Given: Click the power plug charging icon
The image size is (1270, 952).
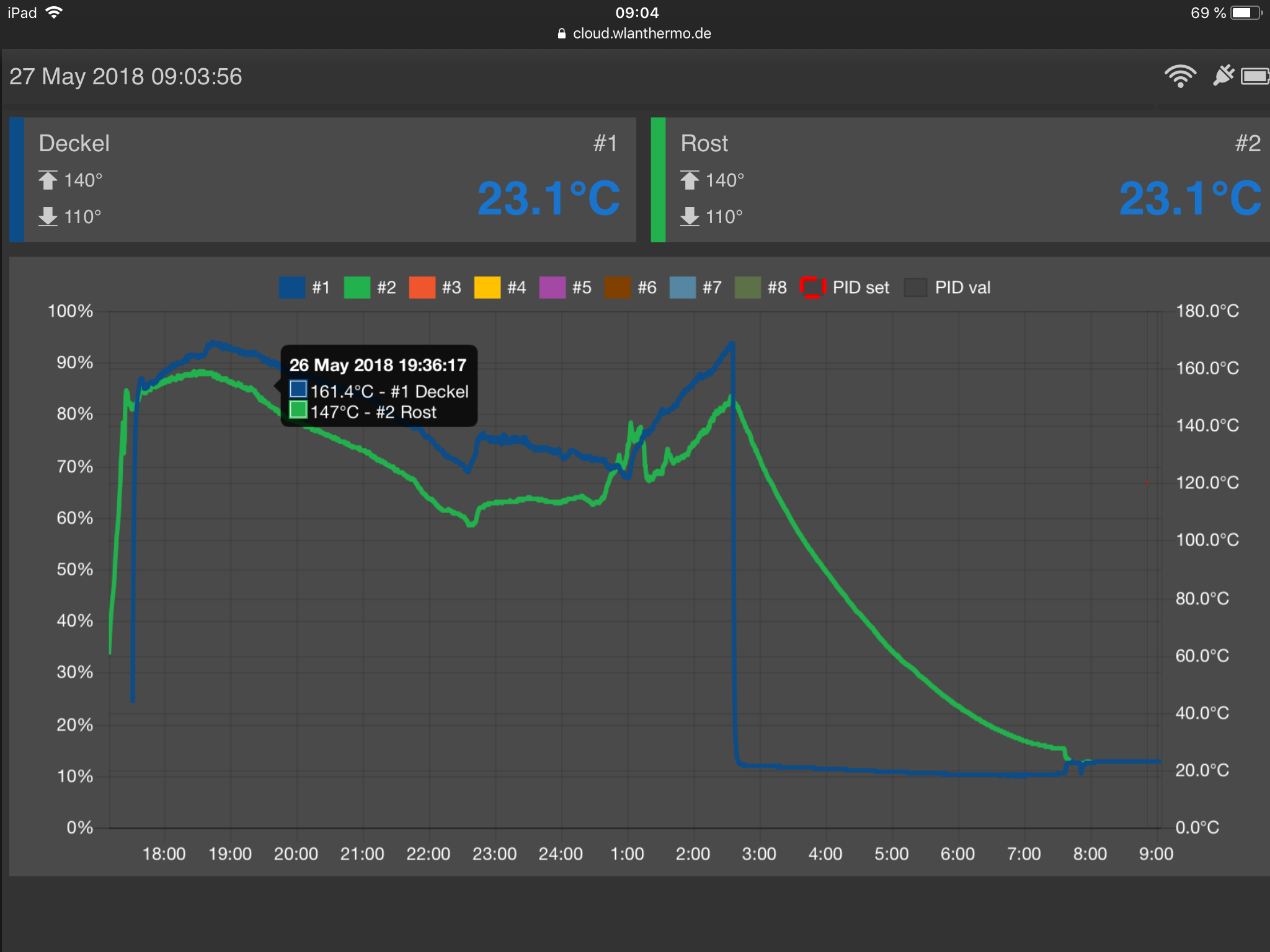Looking at the screenshot, I should (x=1223, y=76).
